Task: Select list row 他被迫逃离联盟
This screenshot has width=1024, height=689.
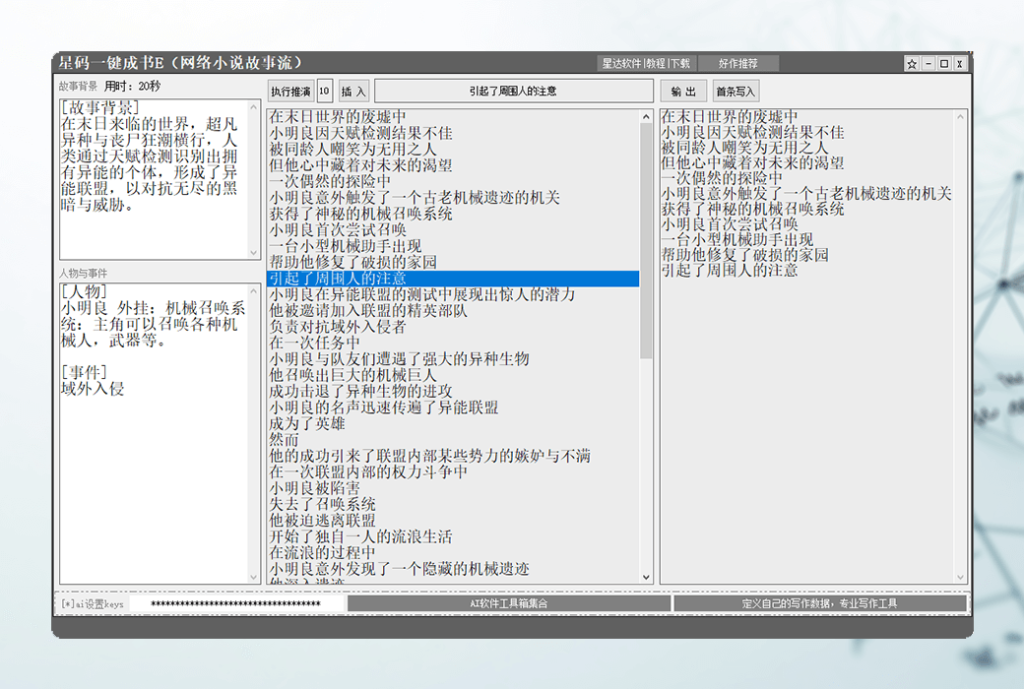Action: click(x=453, y=521)
